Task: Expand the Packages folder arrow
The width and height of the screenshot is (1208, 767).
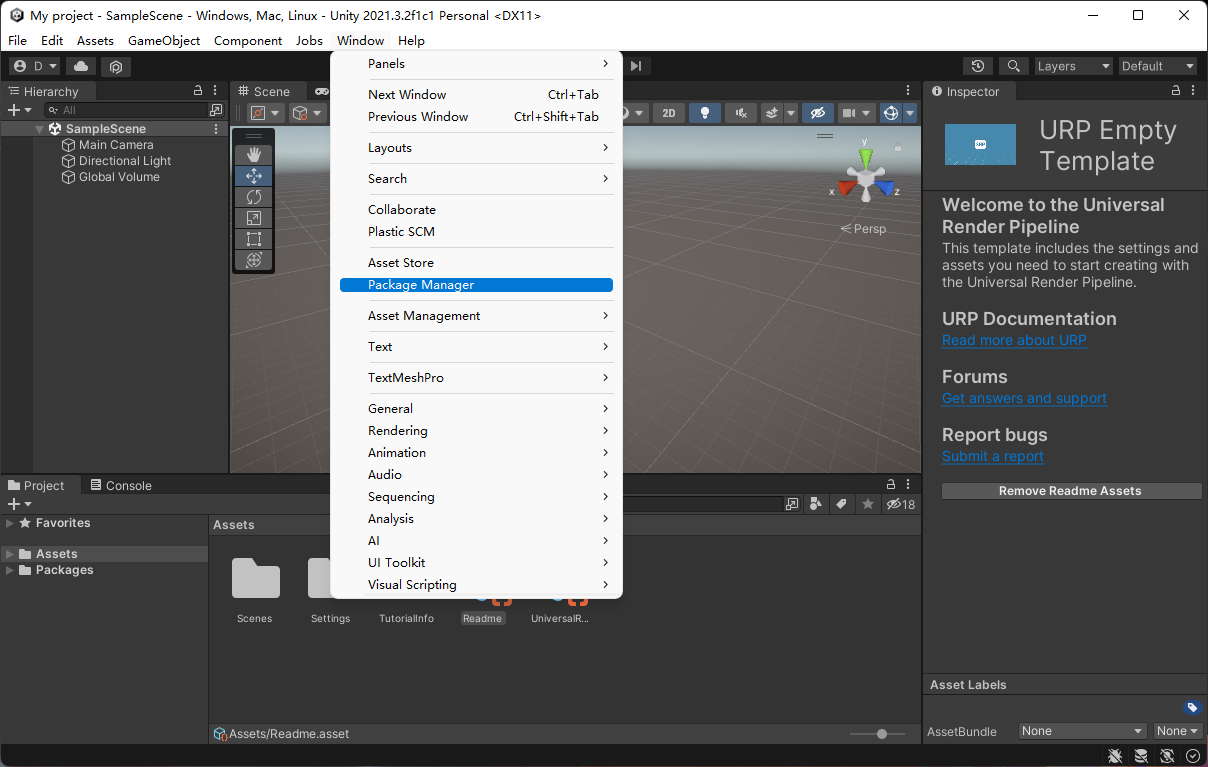Action: [x=9, y=570]
